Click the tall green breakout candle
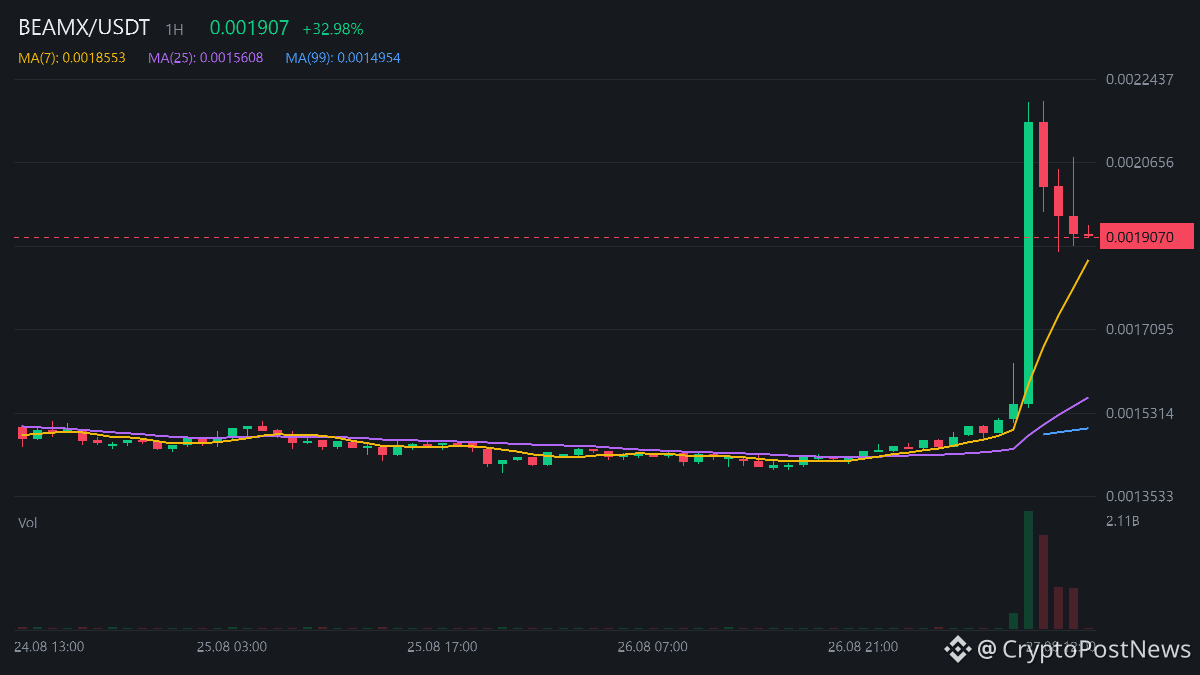This screenshot has height=675, width=1200. (x=1028, y=262)
